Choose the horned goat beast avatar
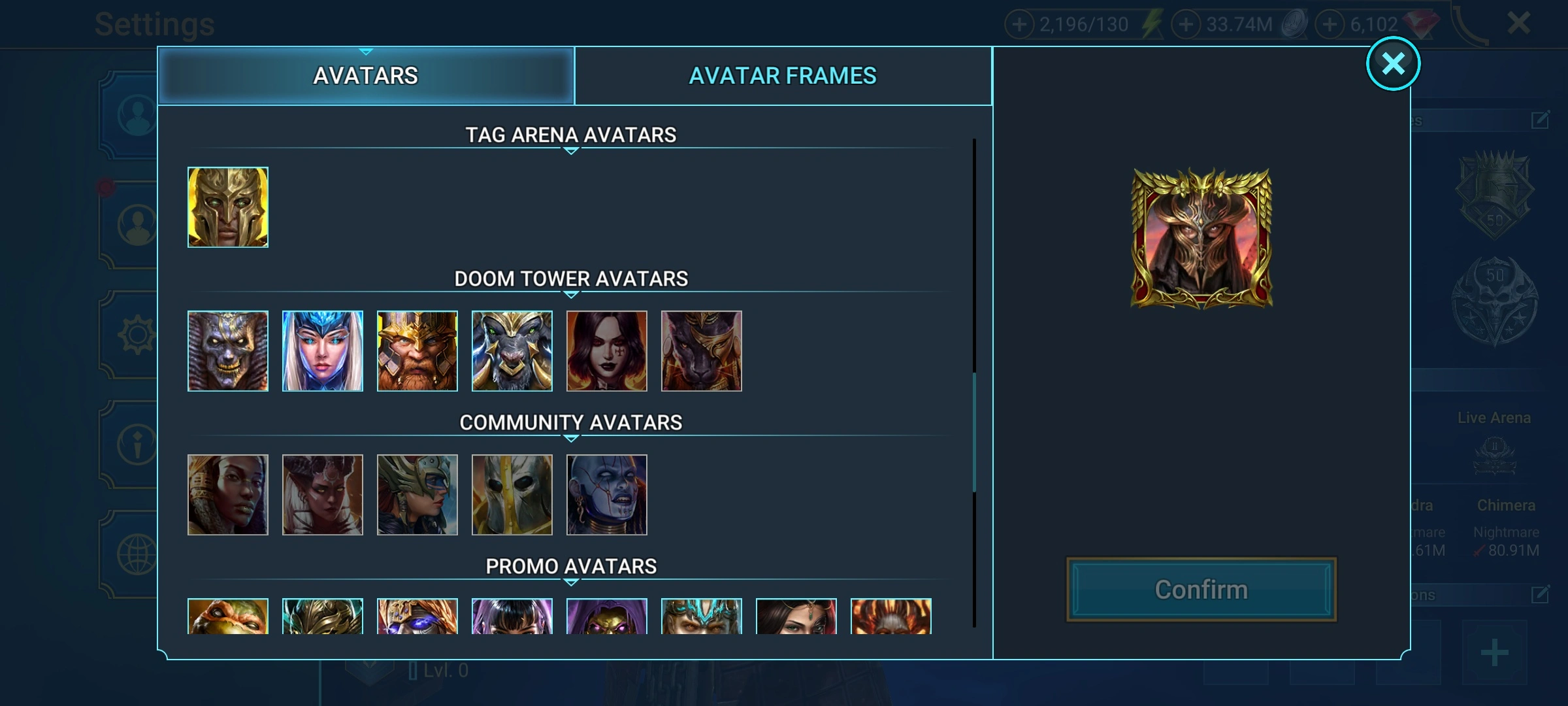 [512, 351]
